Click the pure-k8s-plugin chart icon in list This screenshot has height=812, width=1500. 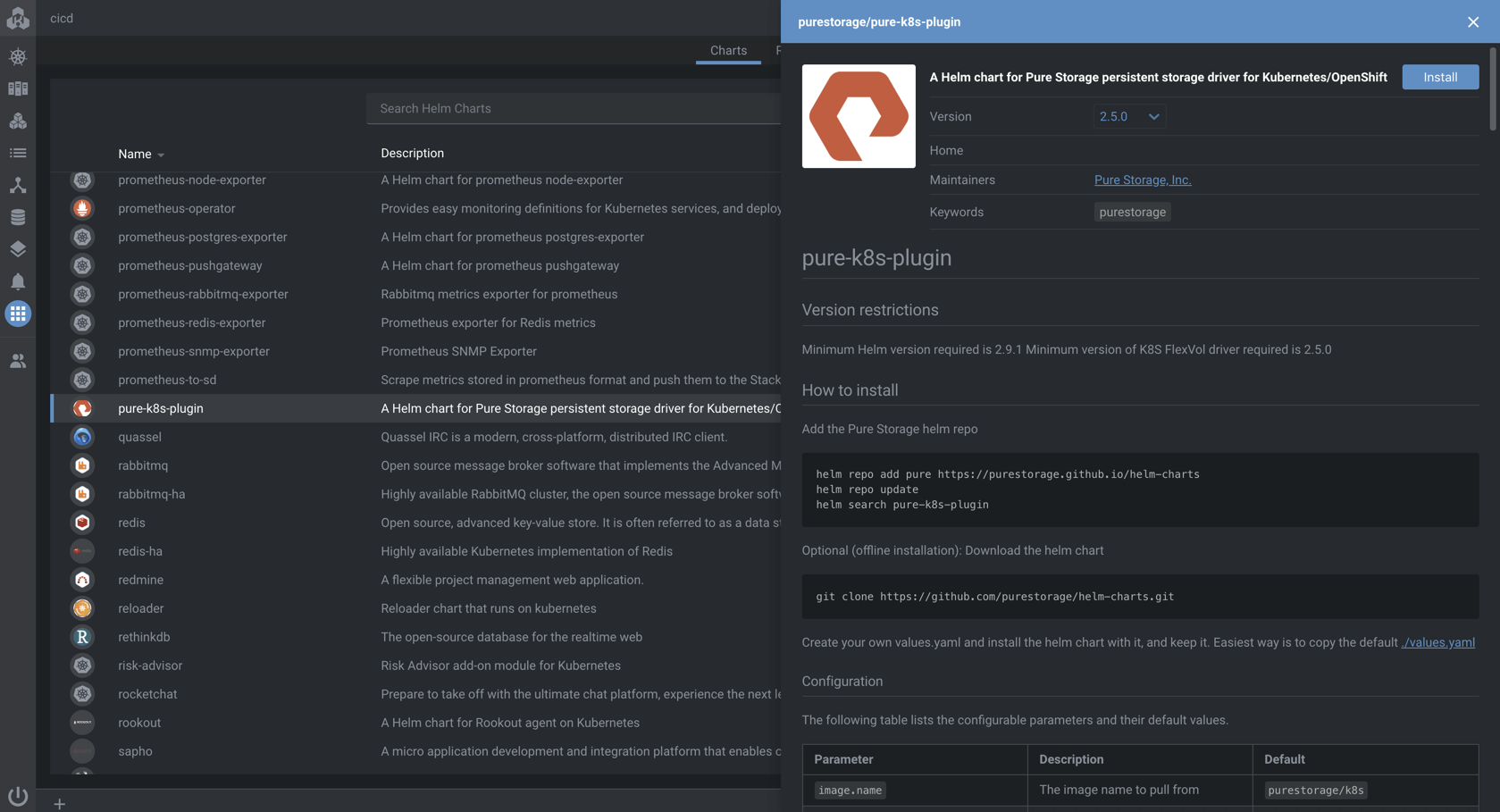pyautogui.click(x=82, y=408)
